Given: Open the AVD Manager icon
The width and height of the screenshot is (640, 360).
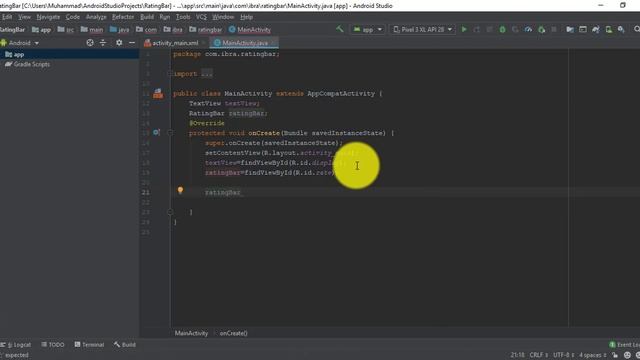Looking at the screenshot, I should [609, 29].
